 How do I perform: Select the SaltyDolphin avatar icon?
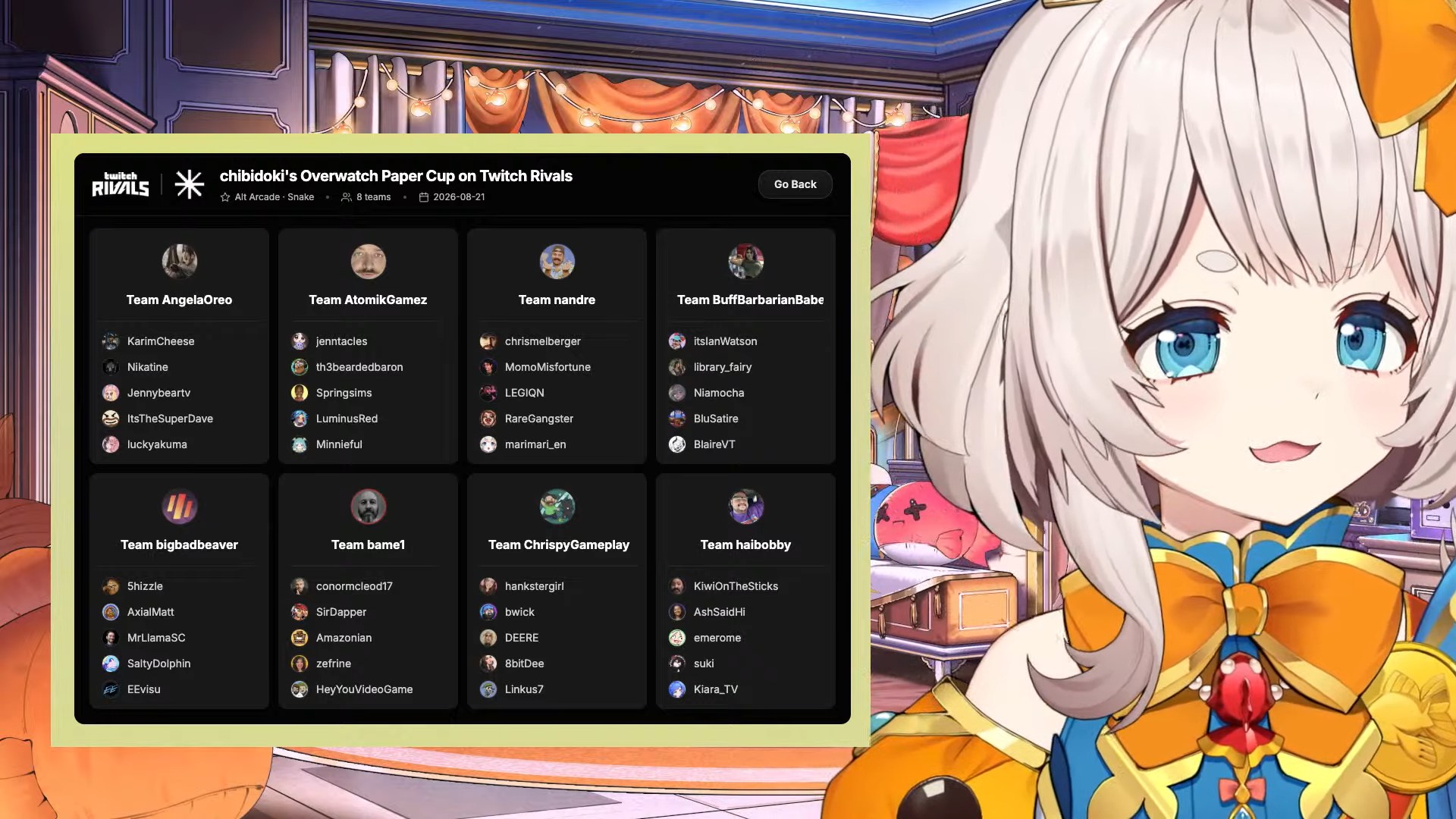[111, 664]
